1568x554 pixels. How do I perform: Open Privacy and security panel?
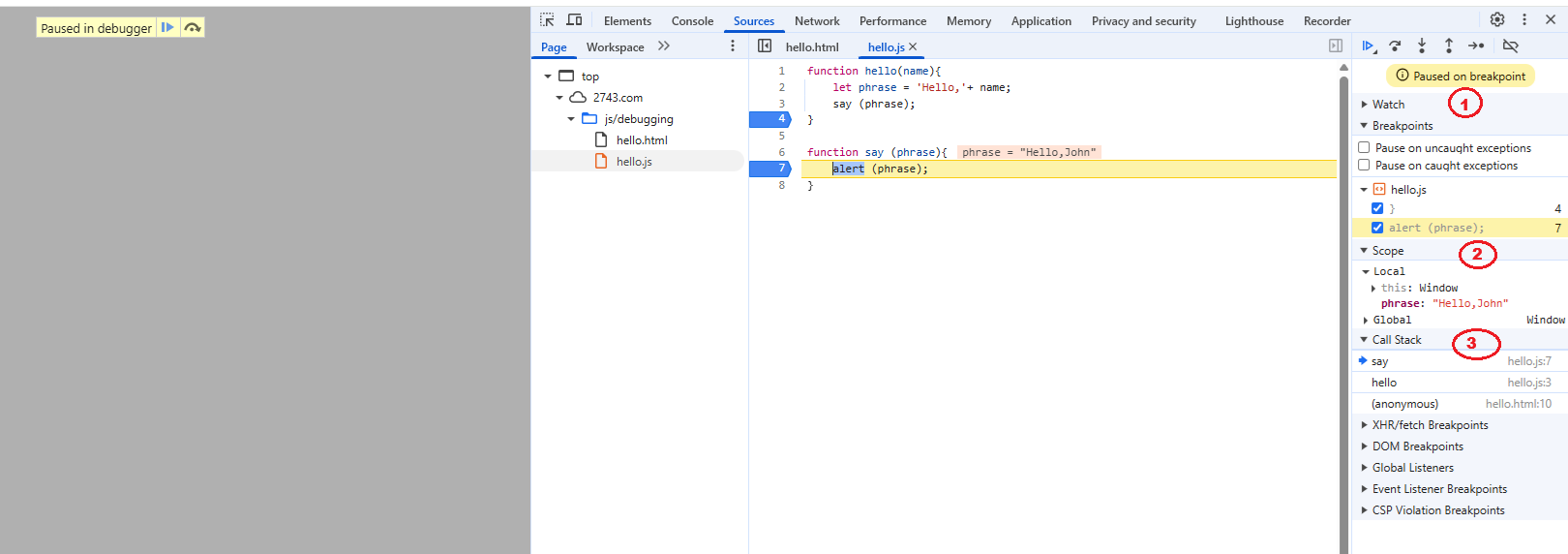pos(1144,20)
